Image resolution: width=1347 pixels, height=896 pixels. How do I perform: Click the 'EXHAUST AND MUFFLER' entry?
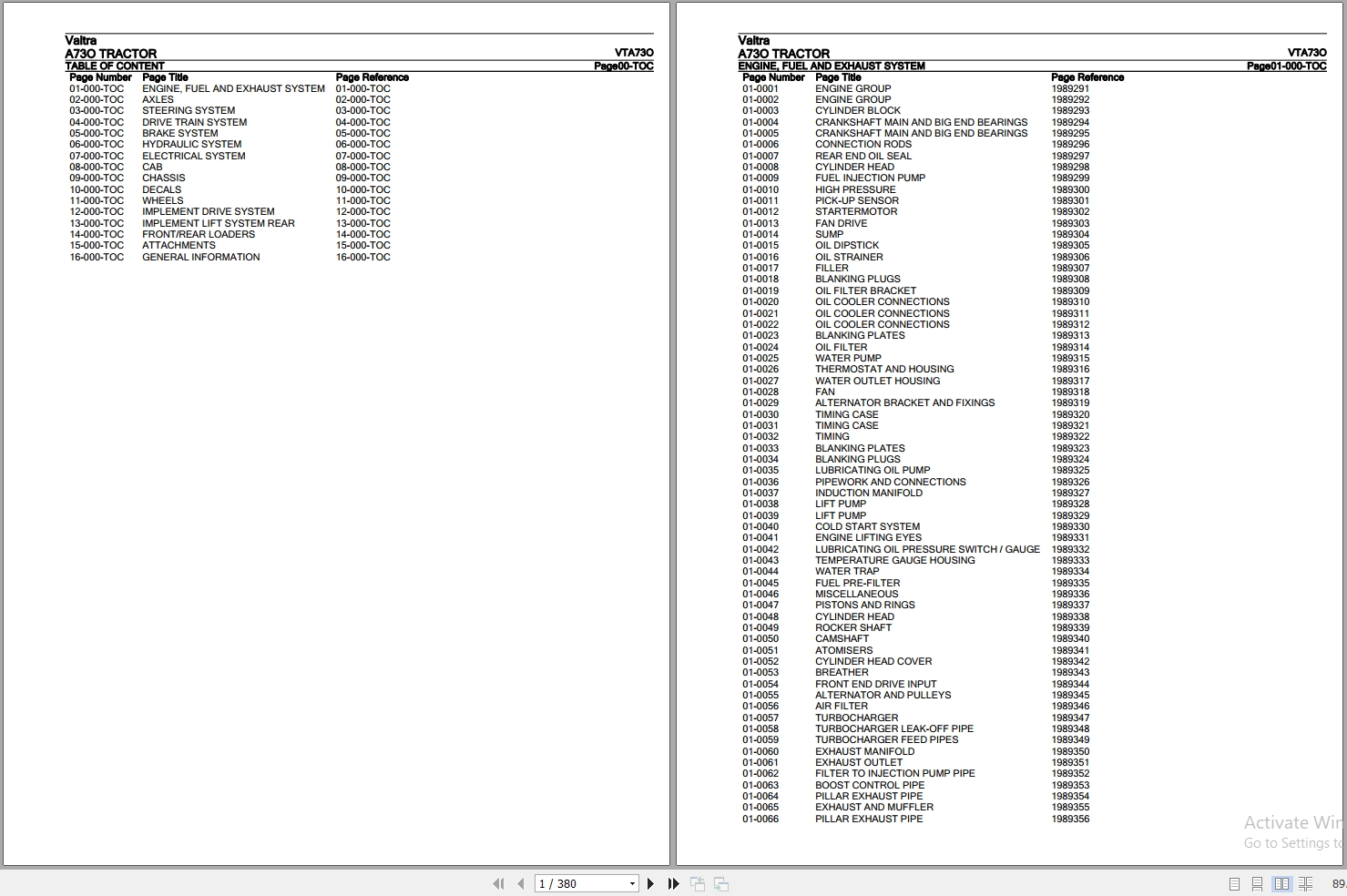(x=873, y=807)
